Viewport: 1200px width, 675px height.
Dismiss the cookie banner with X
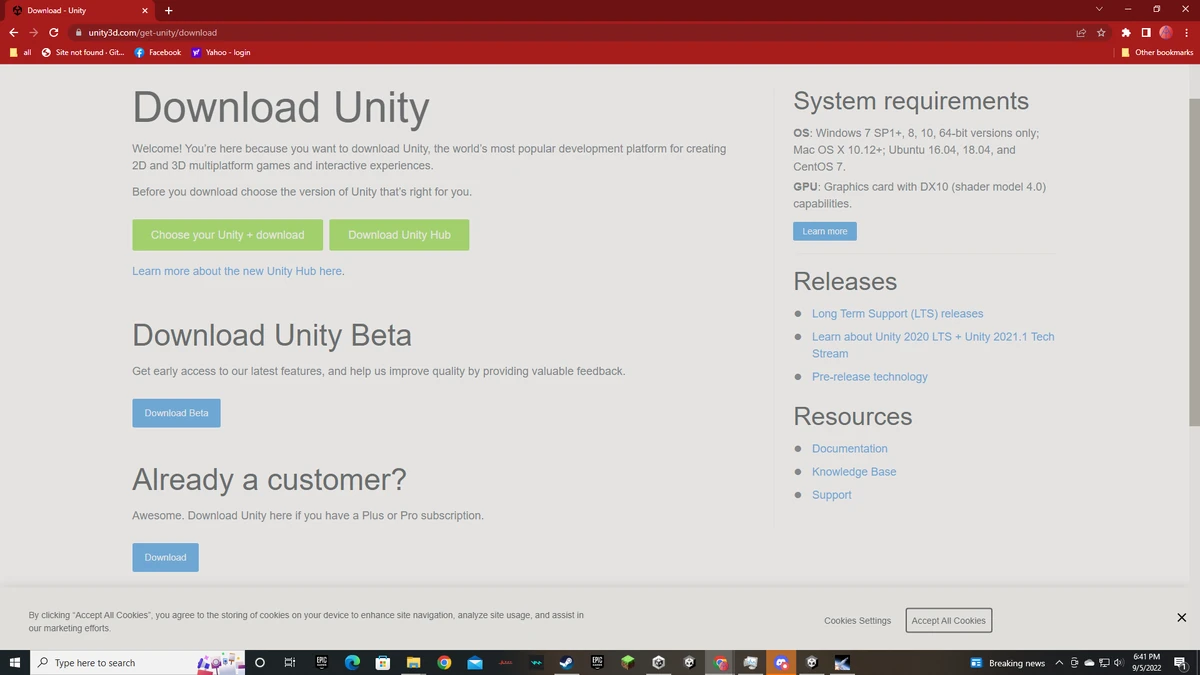pyautogui.click(x=1181, y=618)
